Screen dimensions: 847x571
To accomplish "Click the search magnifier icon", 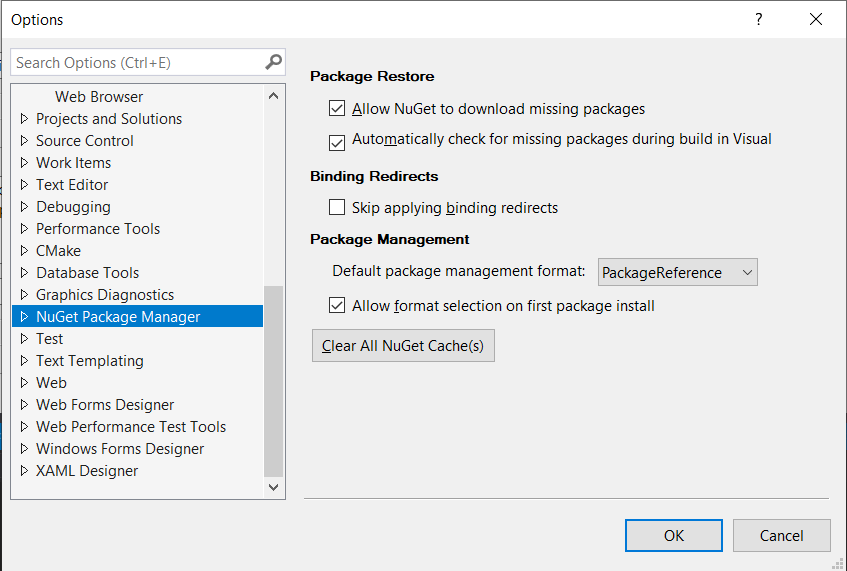I will (273, 62).
